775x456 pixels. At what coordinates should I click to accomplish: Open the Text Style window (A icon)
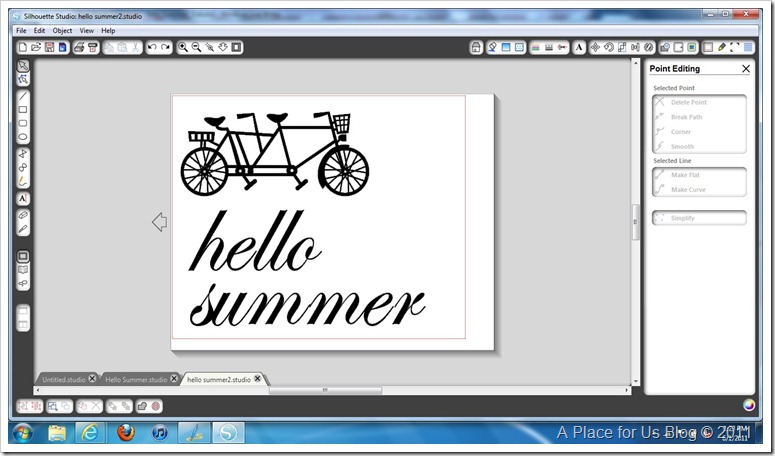[579, 47]
